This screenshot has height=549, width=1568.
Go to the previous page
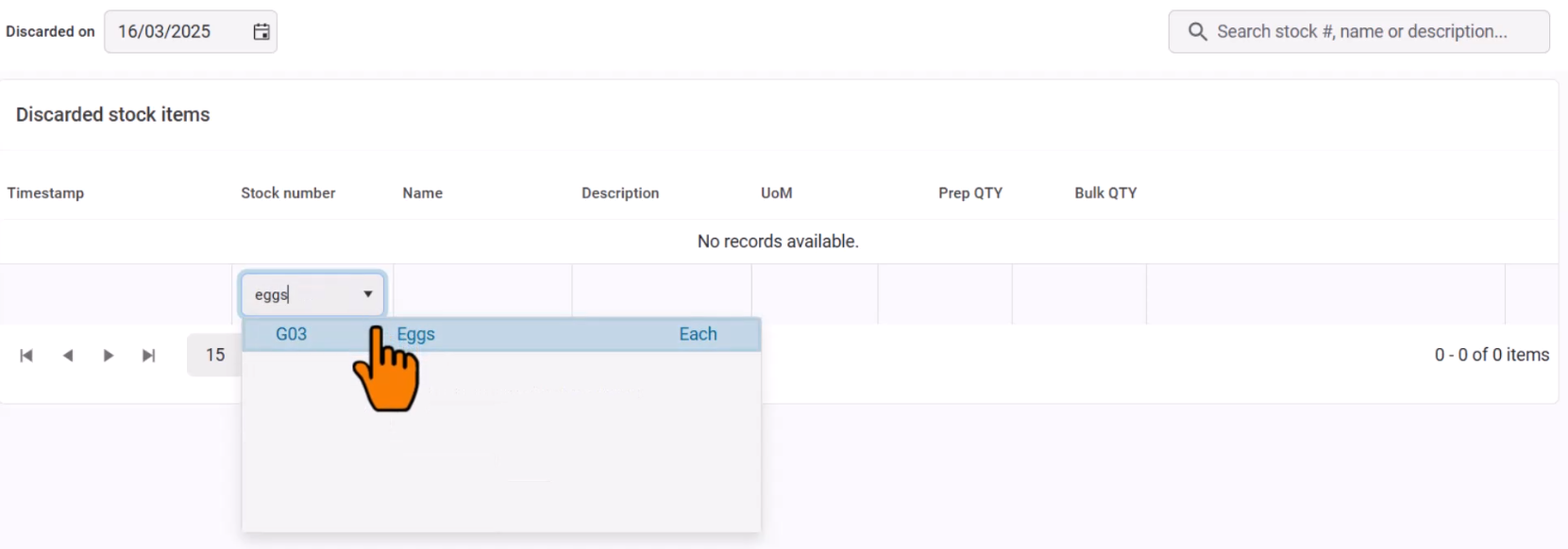68,356
